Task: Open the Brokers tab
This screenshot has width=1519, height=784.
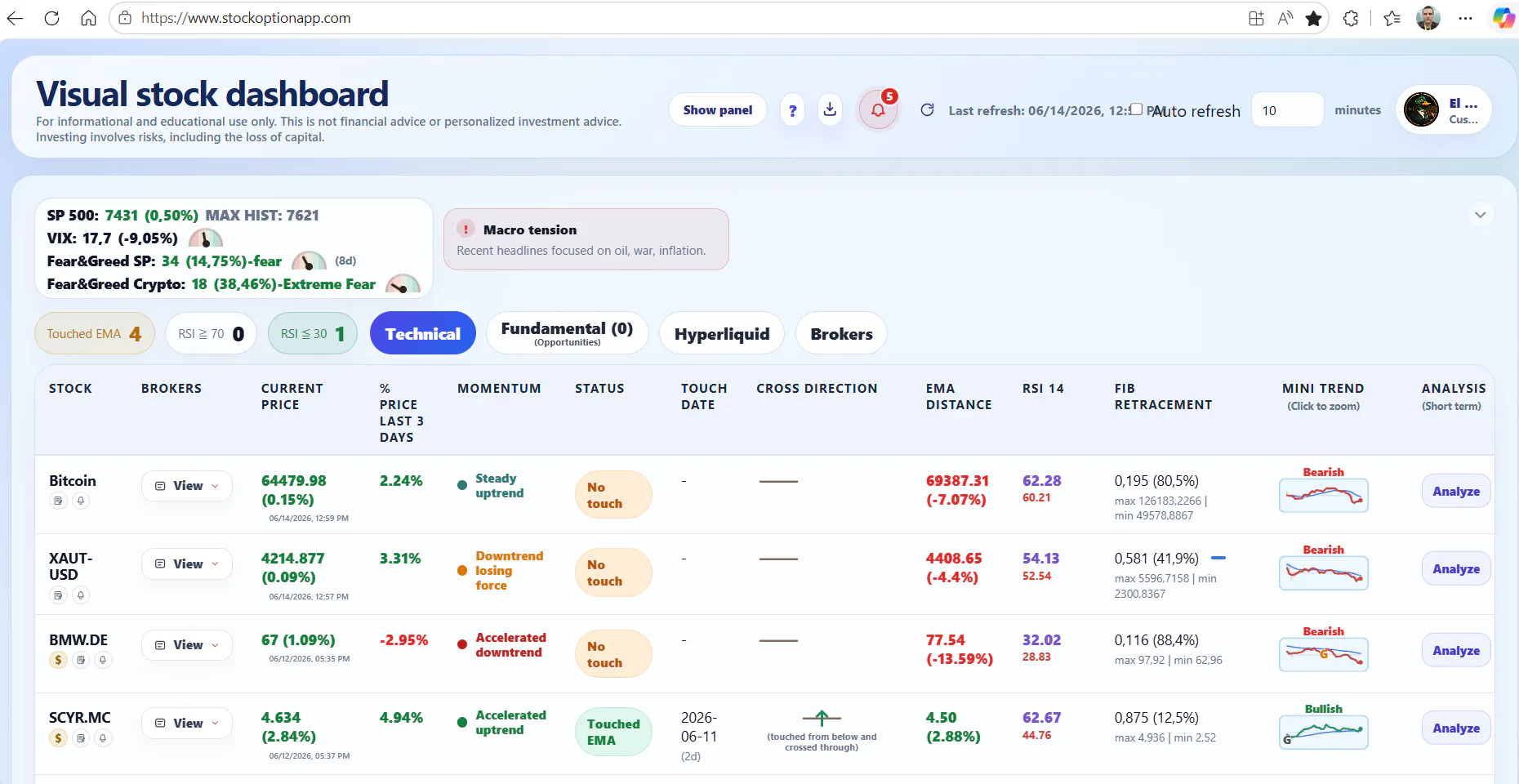Action: point(841,333)
